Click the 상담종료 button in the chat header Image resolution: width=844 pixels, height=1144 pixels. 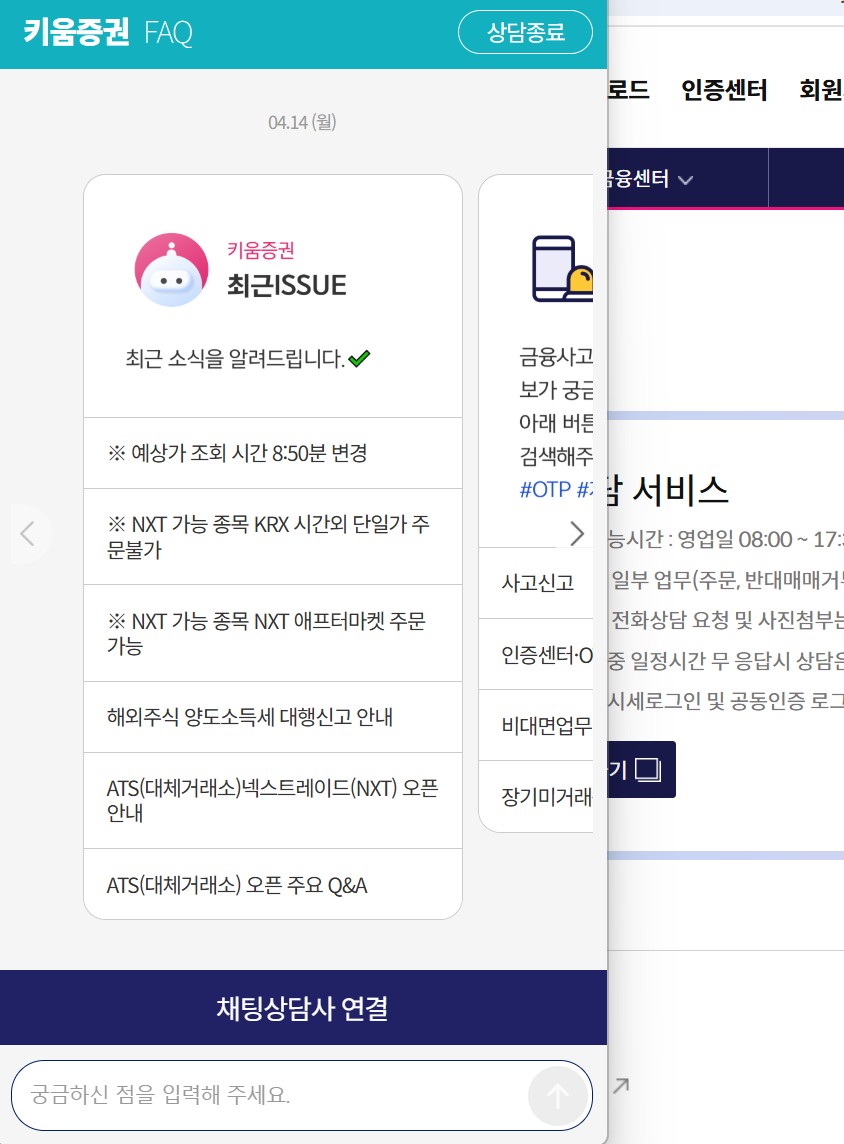point(525,32)
